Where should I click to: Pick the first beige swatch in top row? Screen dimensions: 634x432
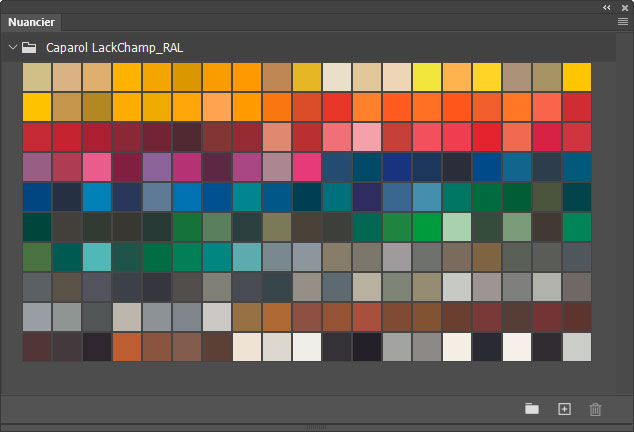click(x=37, y=77)
